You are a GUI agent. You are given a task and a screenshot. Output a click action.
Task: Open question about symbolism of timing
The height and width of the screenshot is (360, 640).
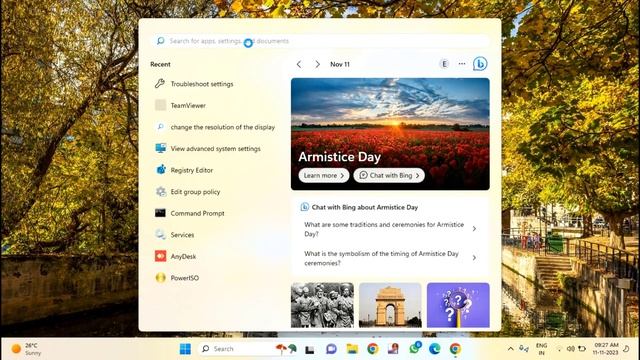390,258
